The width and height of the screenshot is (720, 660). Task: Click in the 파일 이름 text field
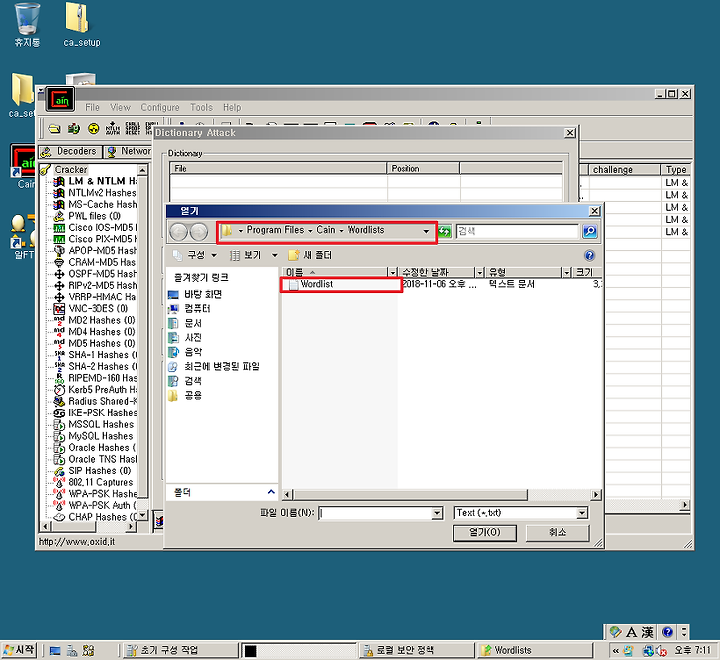point(376,513)
